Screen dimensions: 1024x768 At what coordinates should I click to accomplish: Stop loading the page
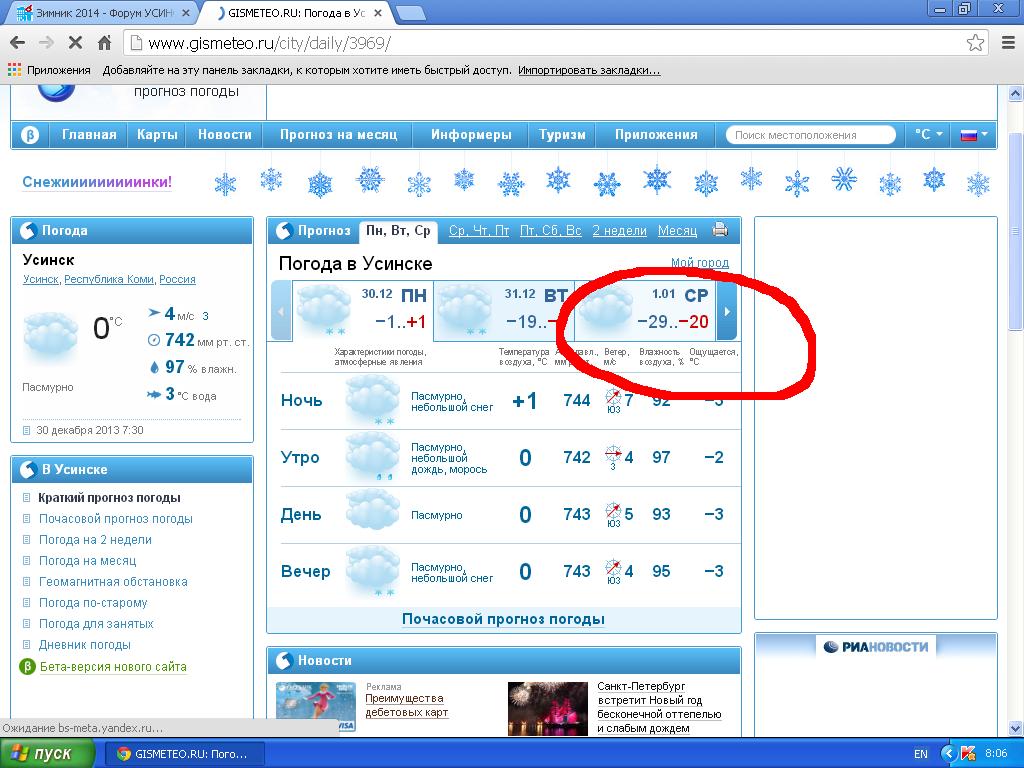point(75,43)
